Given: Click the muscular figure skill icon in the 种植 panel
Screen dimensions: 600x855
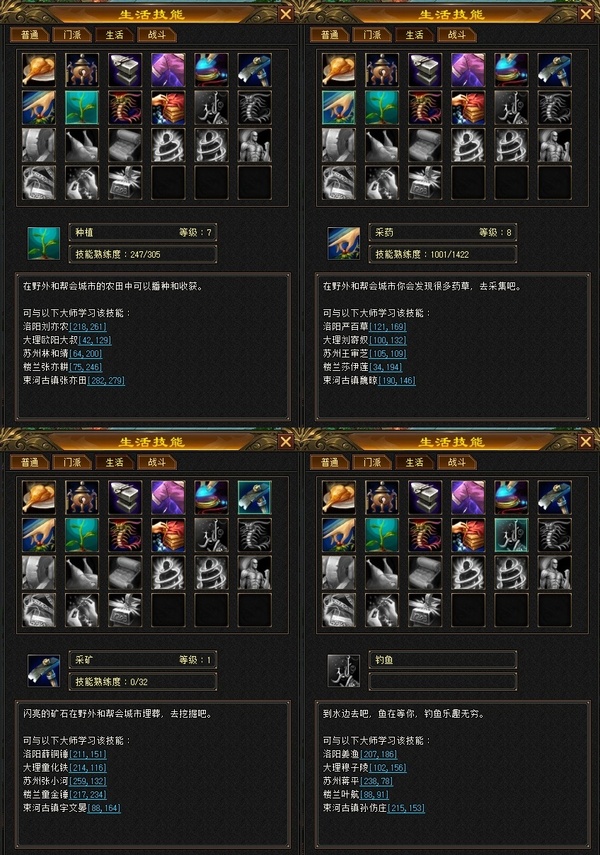Looking at the screenshot, I should point(254,145).
